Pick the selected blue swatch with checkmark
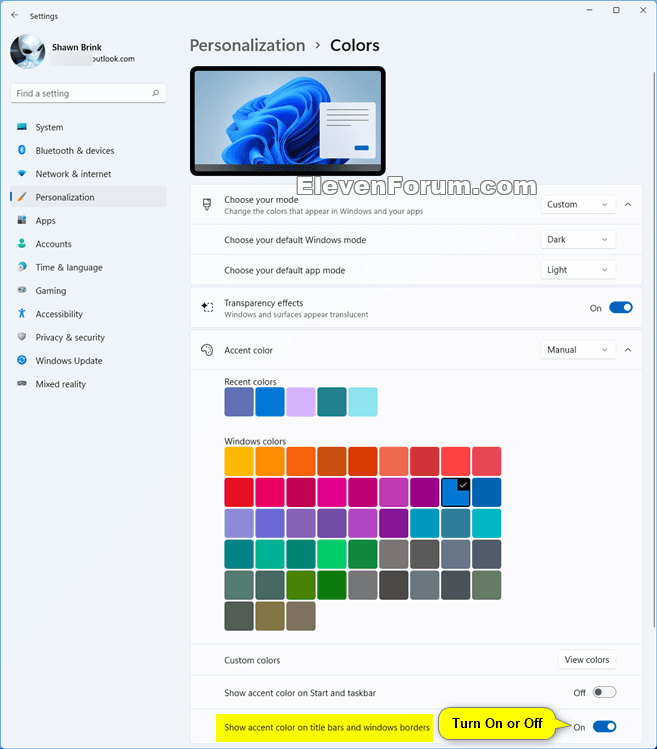Screen dimensions: 657x749 point(455,492)
